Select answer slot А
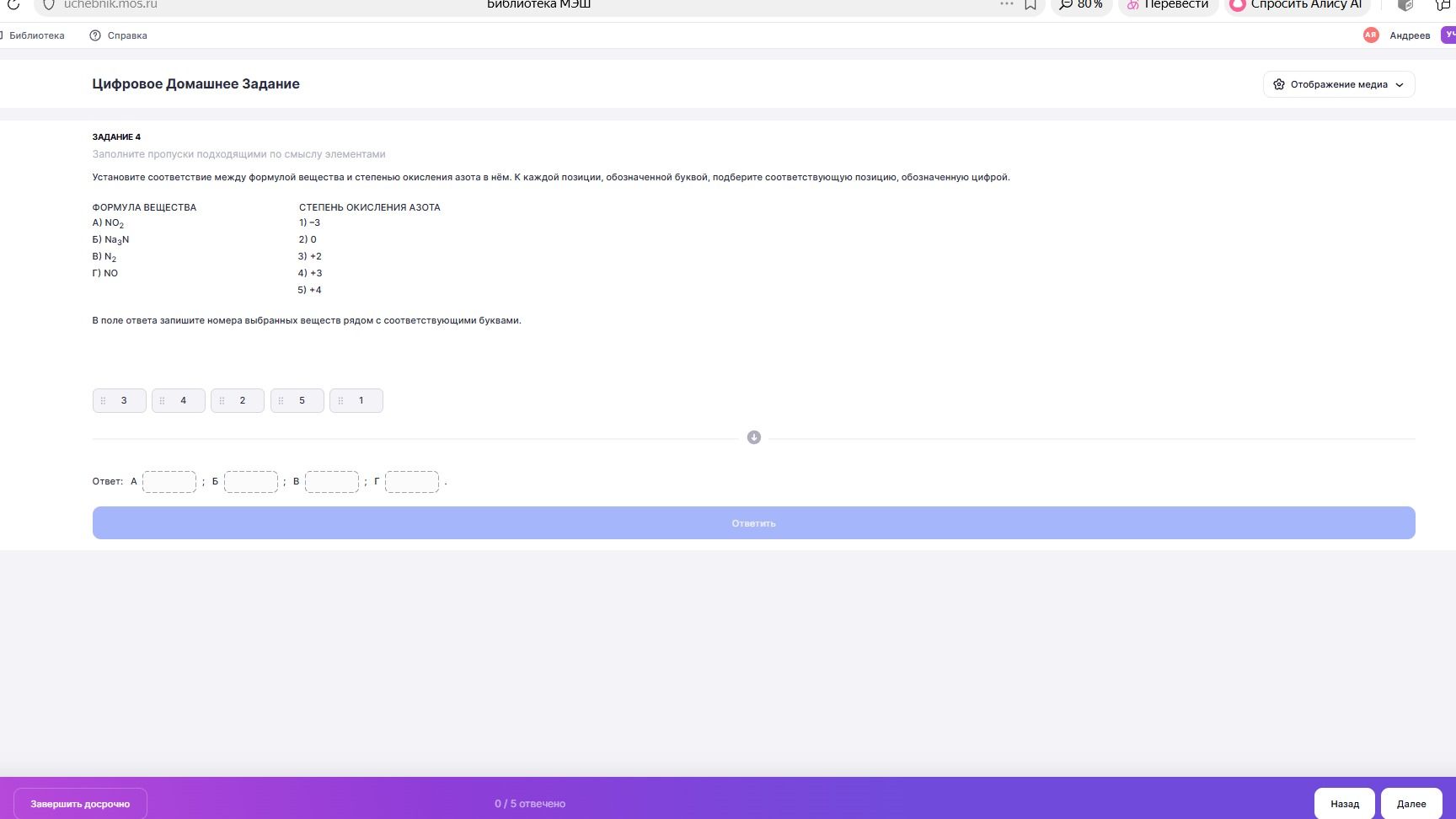 (169, 482)
